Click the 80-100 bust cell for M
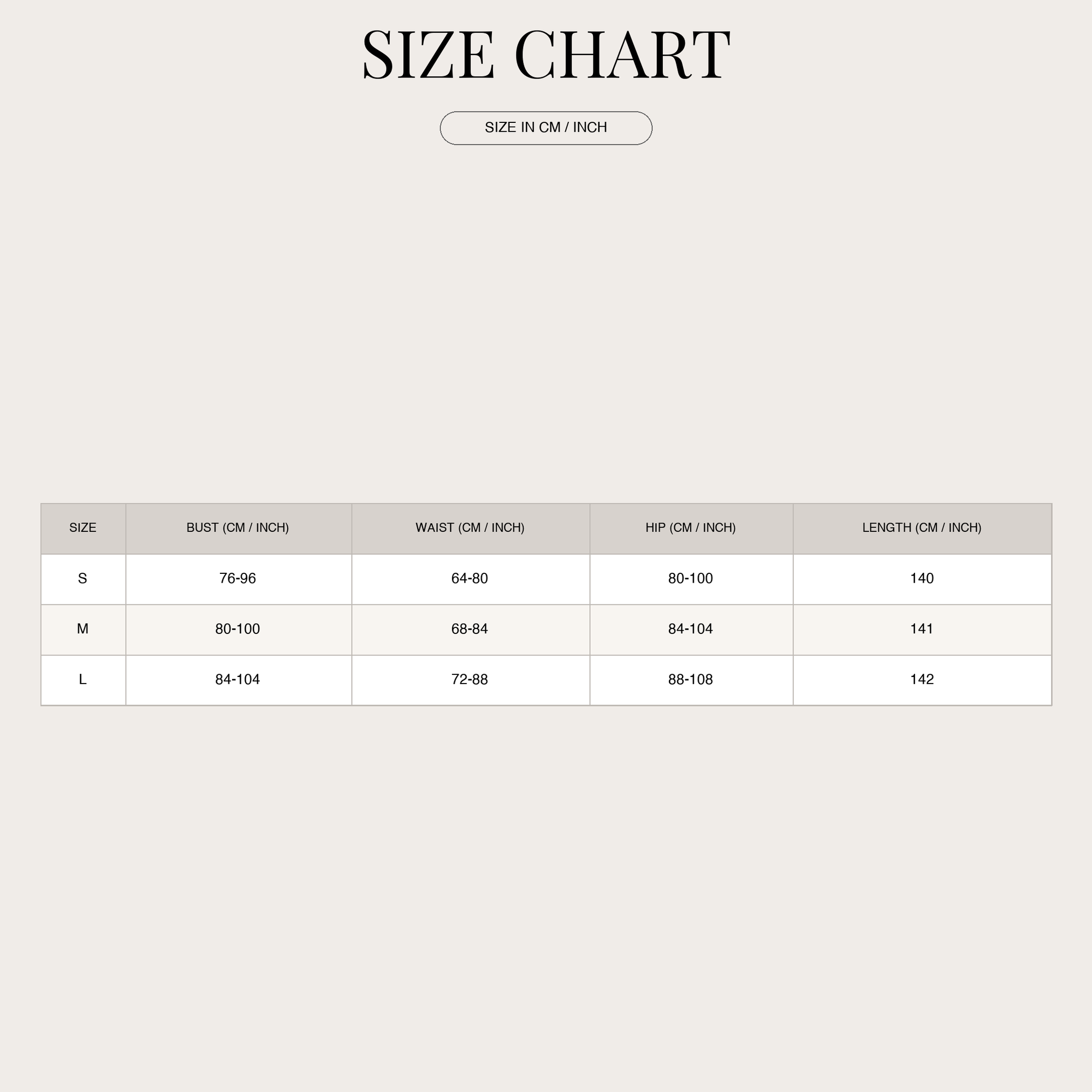 (x=238, y=629)
